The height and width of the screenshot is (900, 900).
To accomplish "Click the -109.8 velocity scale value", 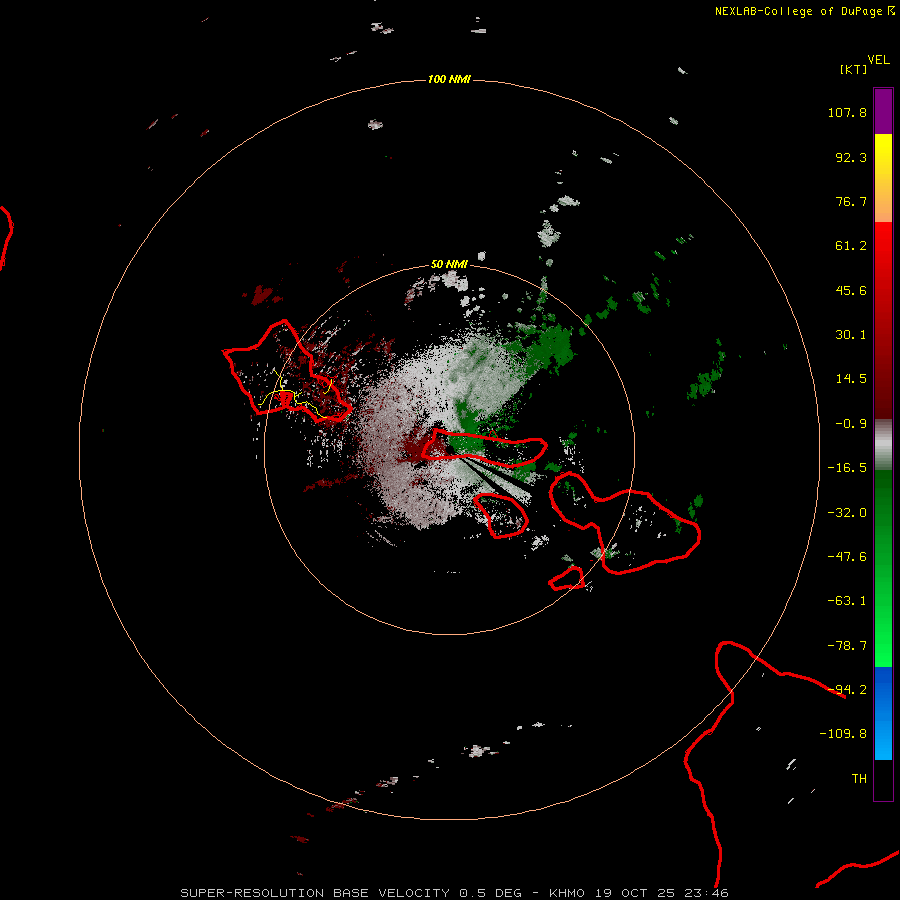I will [843, 734].
